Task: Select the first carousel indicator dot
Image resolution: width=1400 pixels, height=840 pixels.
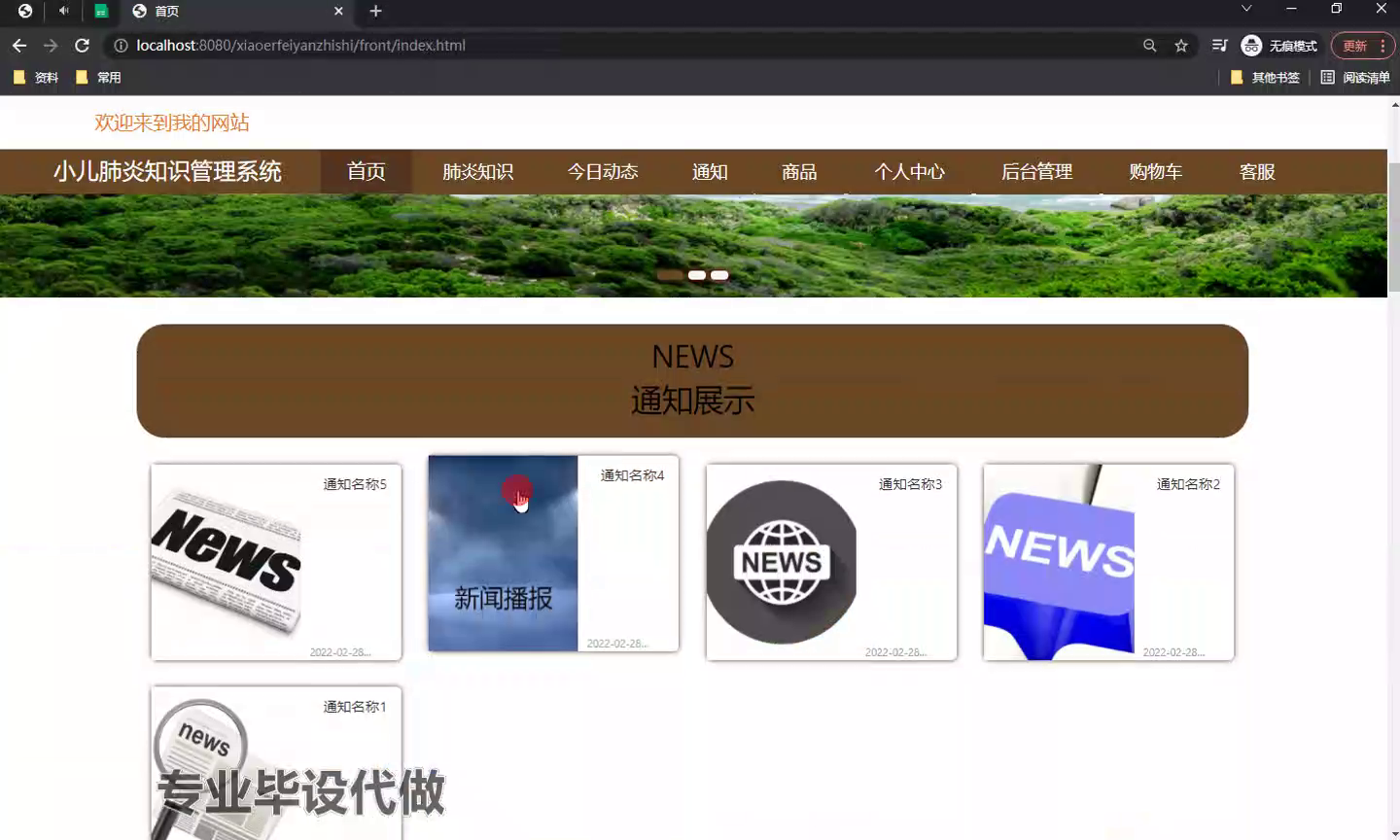Action: (x=670, y=275)
